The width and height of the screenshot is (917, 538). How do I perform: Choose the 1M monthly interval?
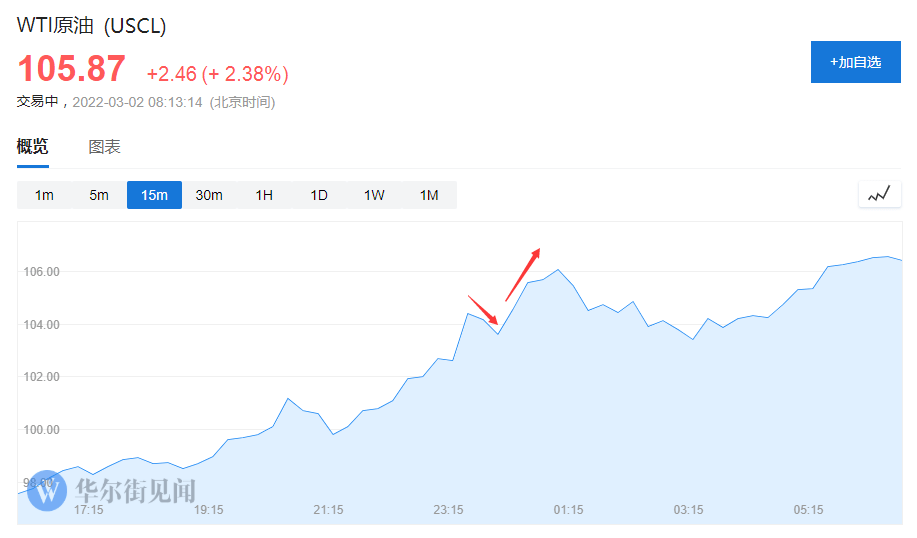tap(429, 195)
